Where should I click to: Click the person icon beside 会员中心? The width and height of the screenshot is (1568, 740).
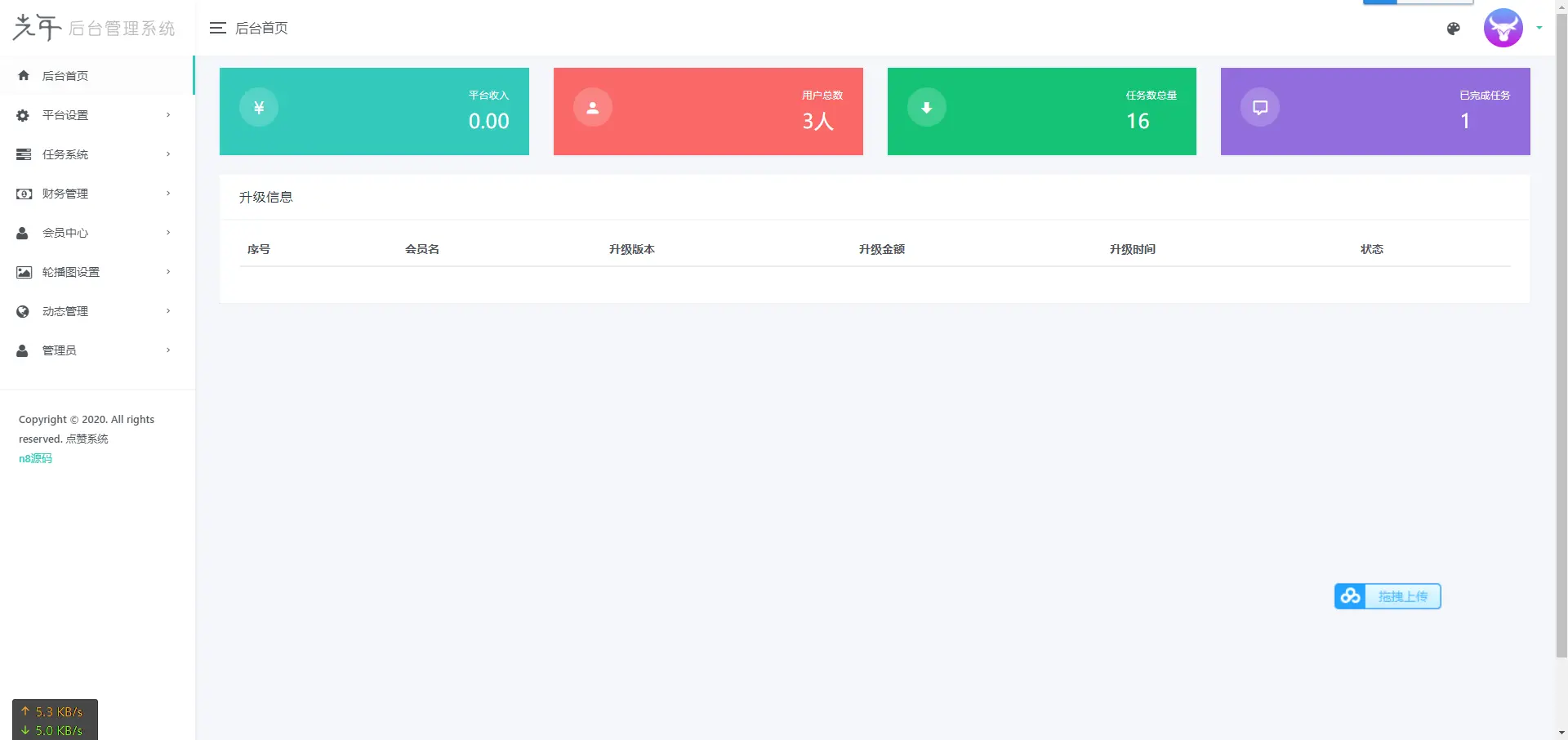click(x=23, y=233)
